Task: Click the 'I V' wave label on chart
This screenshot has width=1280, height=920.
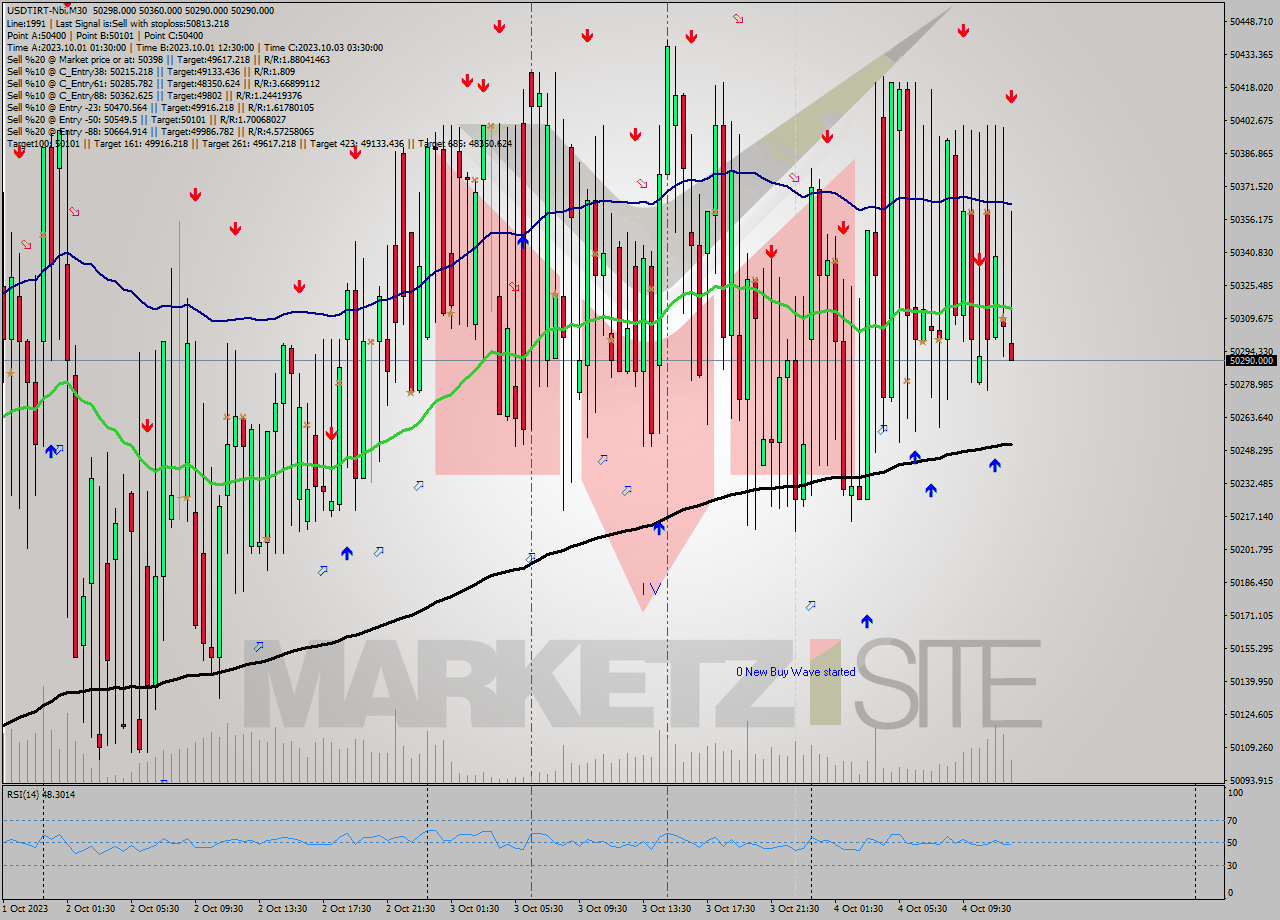Action: [x=651, y=588]
